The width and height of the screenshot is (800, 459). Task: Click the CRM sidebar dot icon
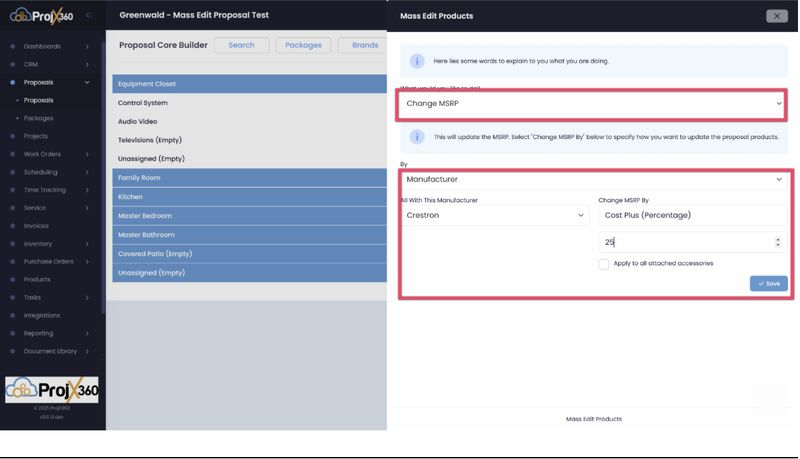pos(13,65)
